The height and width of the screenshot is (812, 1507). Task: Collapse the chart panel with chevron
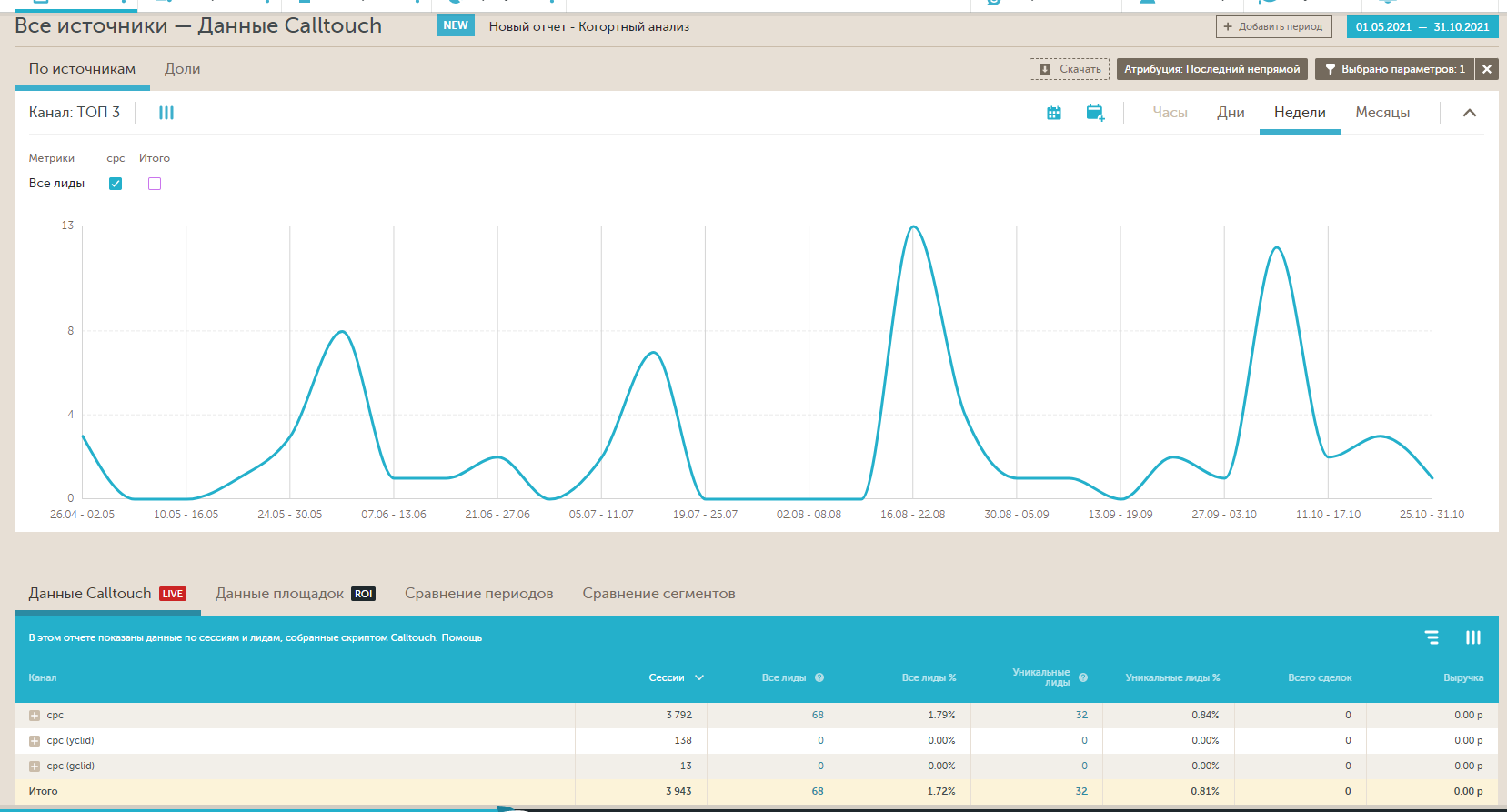coord(1469,113)
